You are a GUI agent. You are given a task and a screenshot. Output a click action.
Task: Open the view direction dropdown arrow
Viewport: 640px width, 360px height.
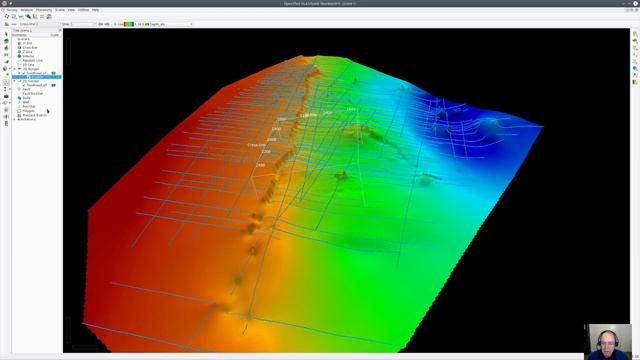point(10,69)
